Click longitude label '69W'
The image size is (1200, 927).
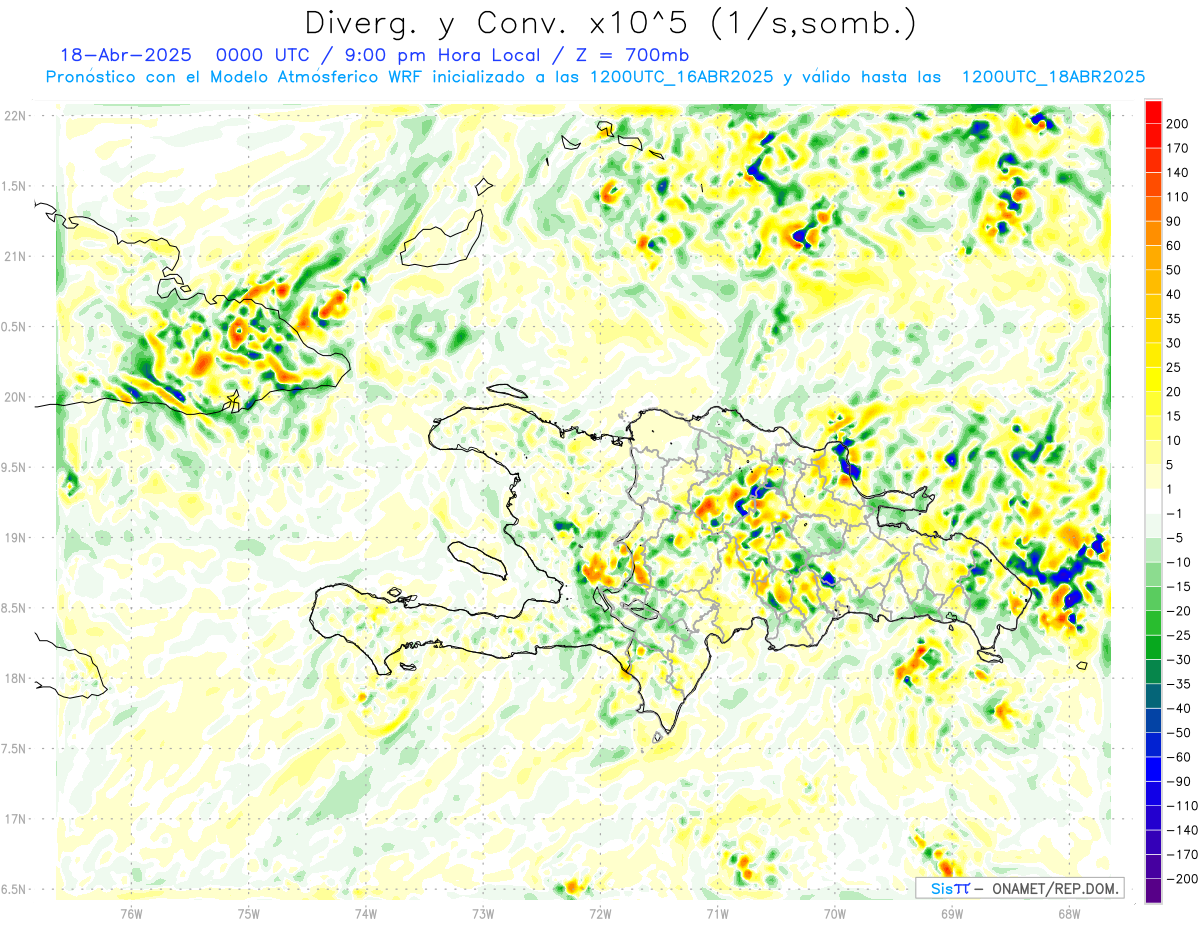(951, 913)
